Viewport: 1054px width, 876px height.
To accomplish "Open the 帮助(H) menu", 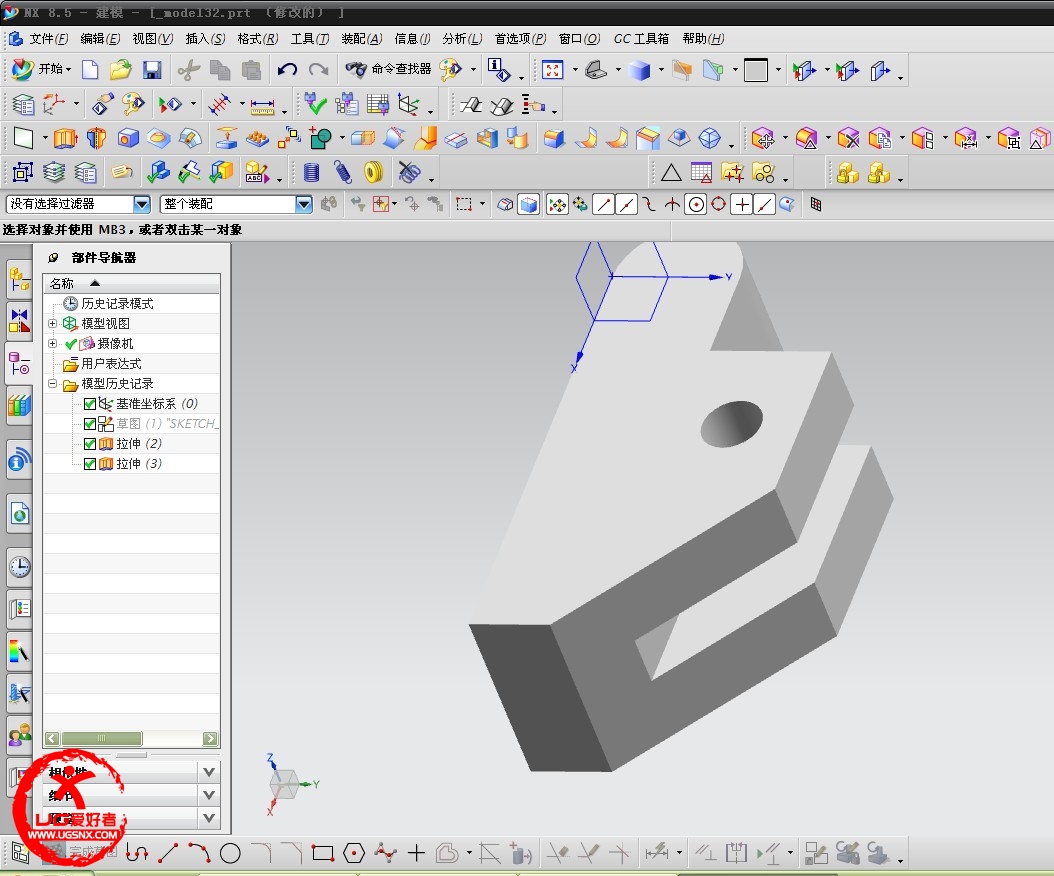I will (703, 39).
